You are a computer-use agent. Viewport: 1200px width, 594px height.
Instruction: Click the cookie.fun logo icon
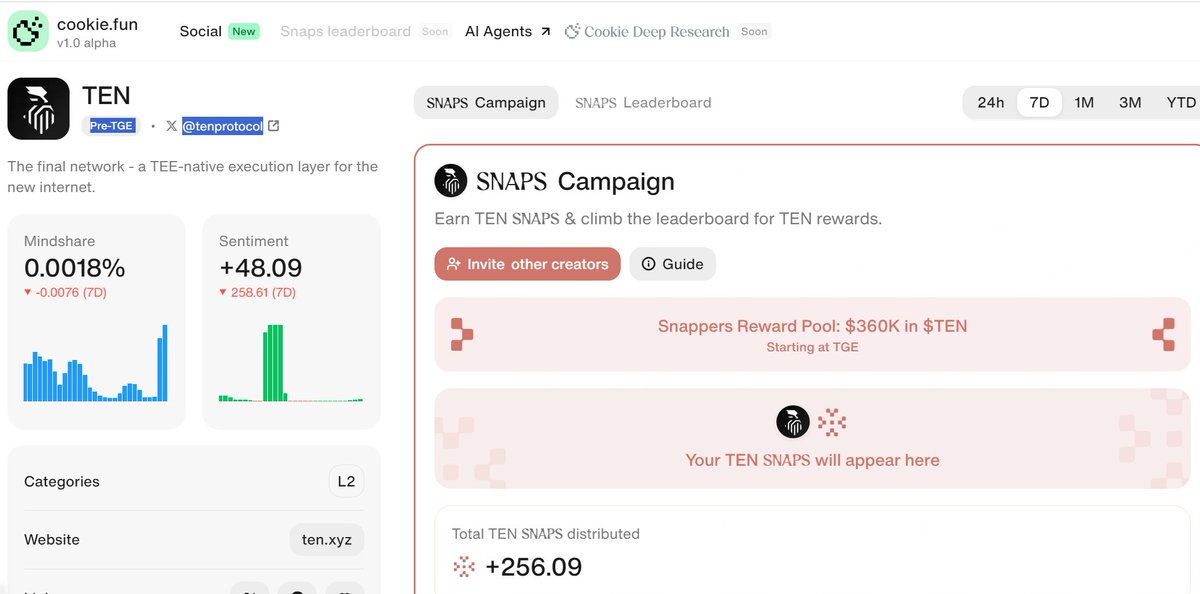coord(28,32)
